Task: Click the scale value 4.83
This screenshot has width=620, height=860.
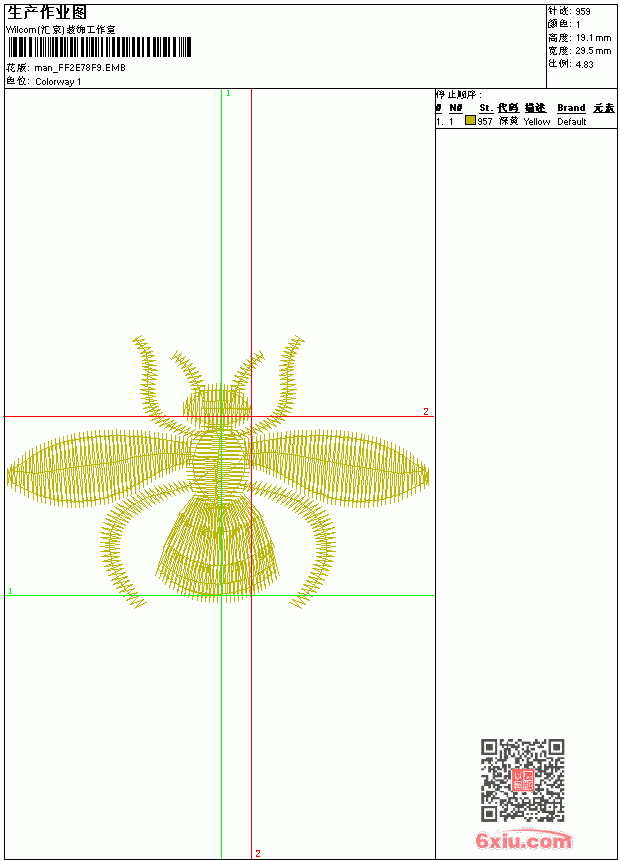Action: pyautogui.click(x=584, y=64)
